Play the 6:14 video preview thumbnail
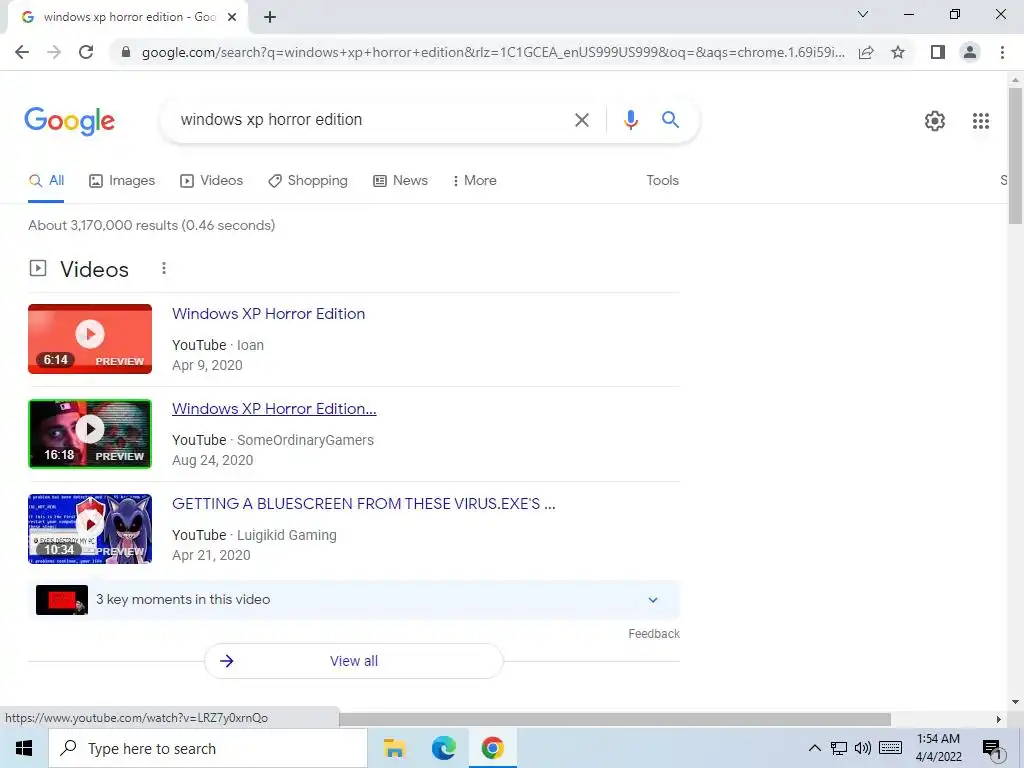Viewport: 1024px width, 768px height. [x=90, y=339]
